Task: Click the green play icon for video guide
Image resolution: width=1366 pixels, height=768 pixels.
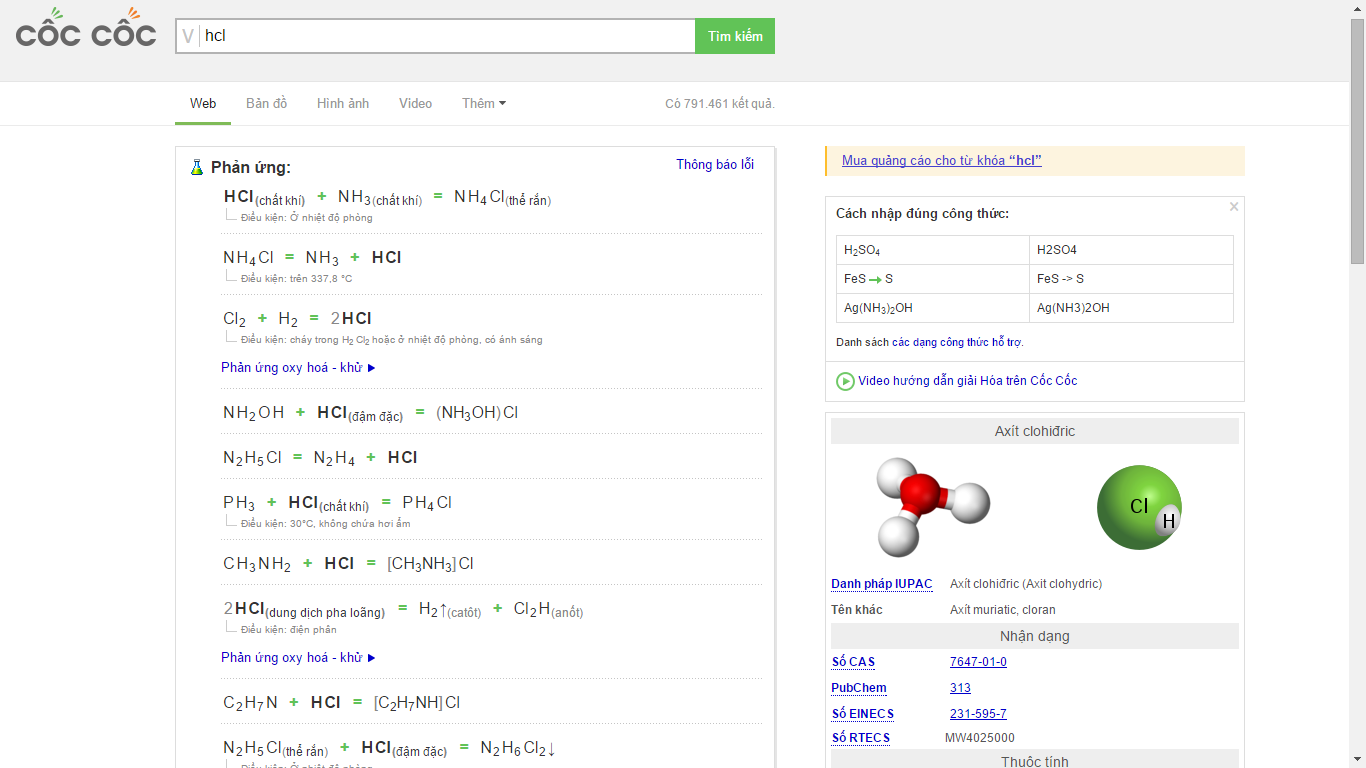Action: pos(845,381)
